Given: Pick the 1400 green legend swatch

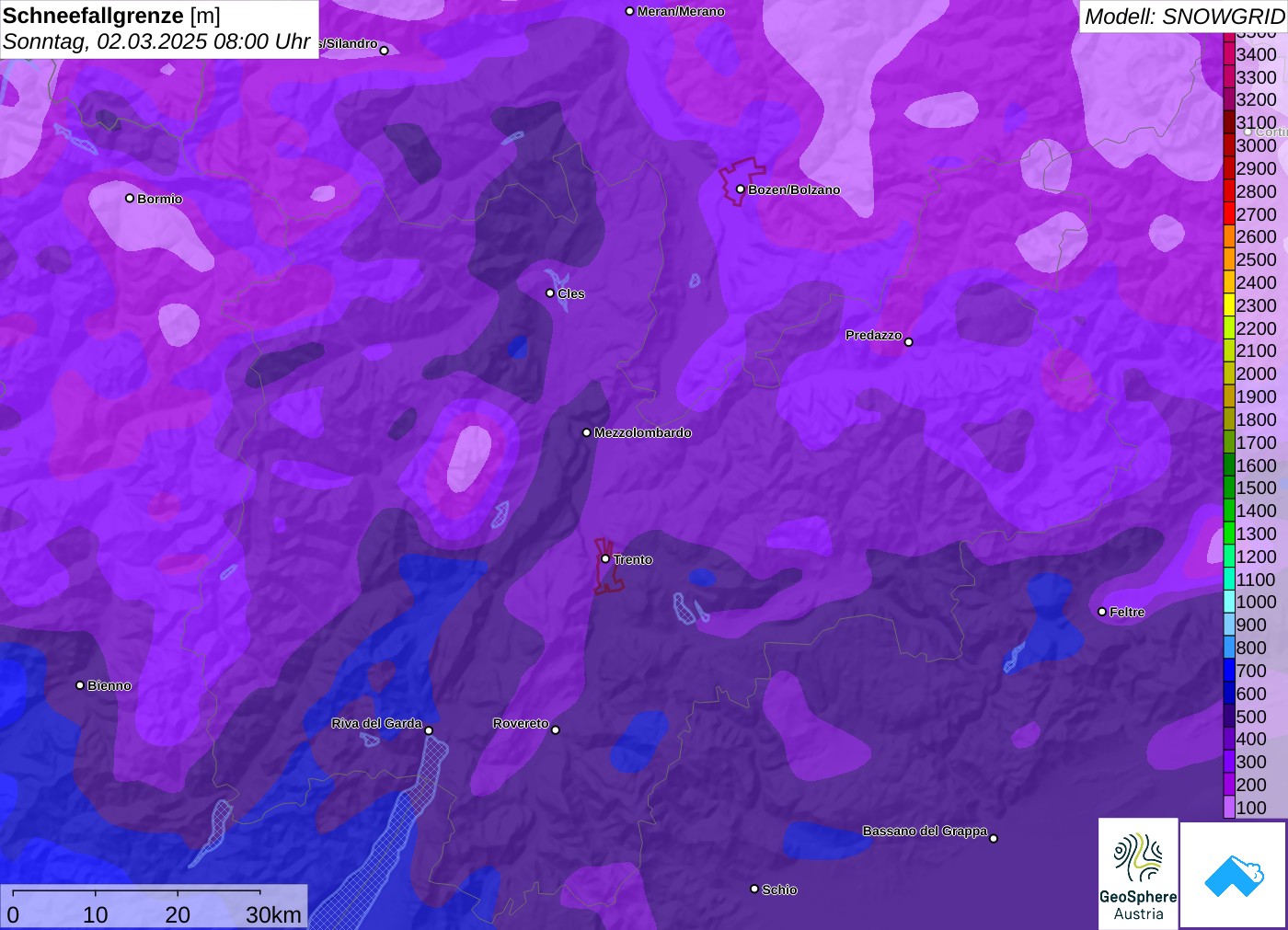Looking at the screenshot, I should [1229, 511].
